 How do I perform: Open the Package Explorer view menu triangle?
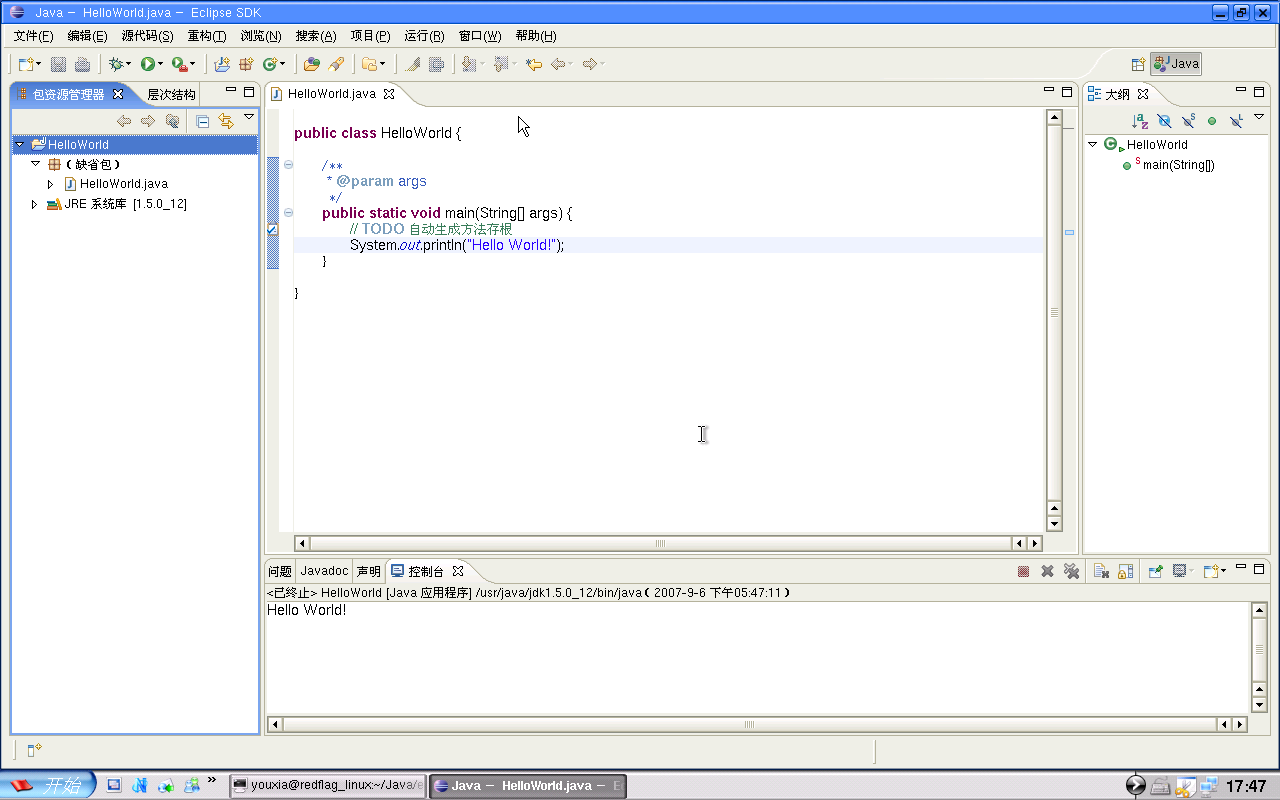click(249, 117)
